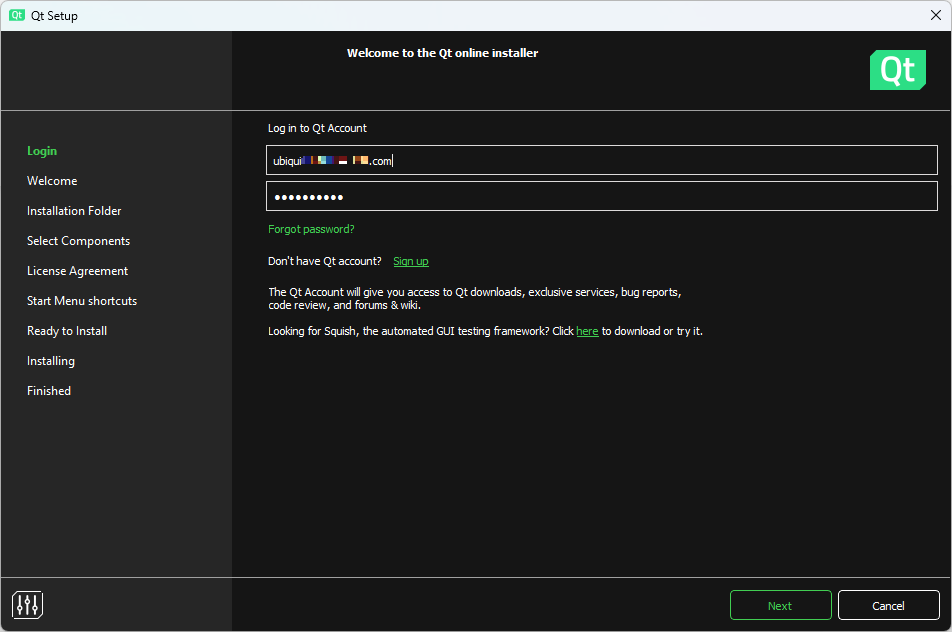Select the Welcome step in sidebar
952x632 pixels.
click(52, 181)
